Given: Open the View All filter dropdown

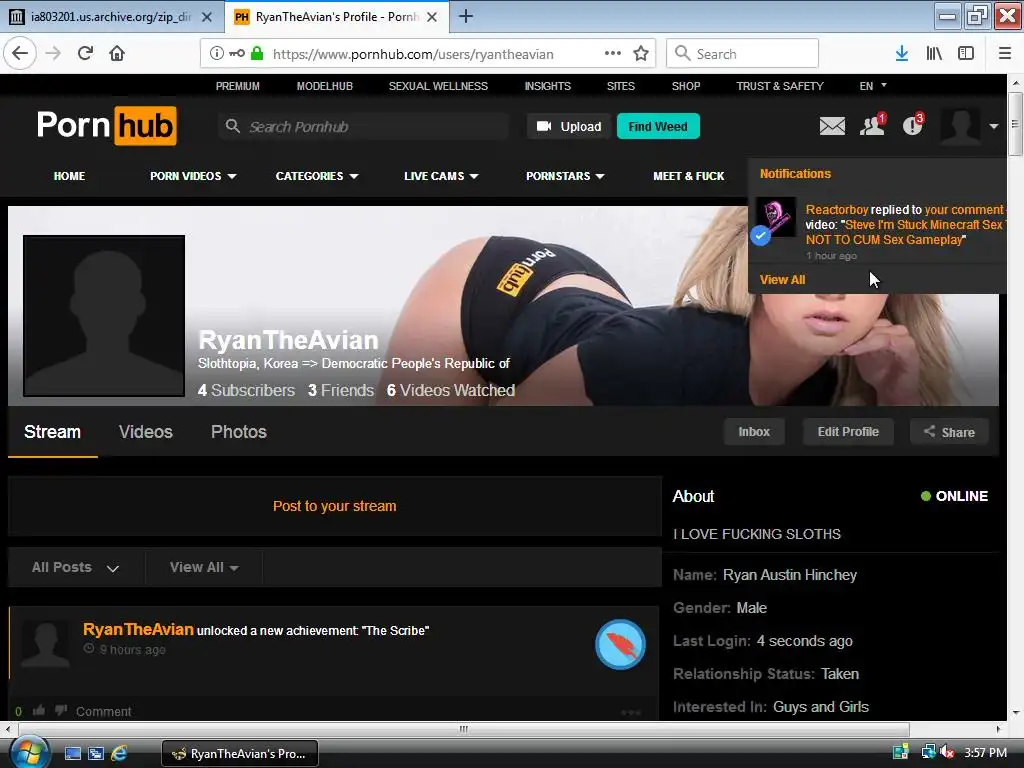Looking at the screenshot, I should pos(204,567).
